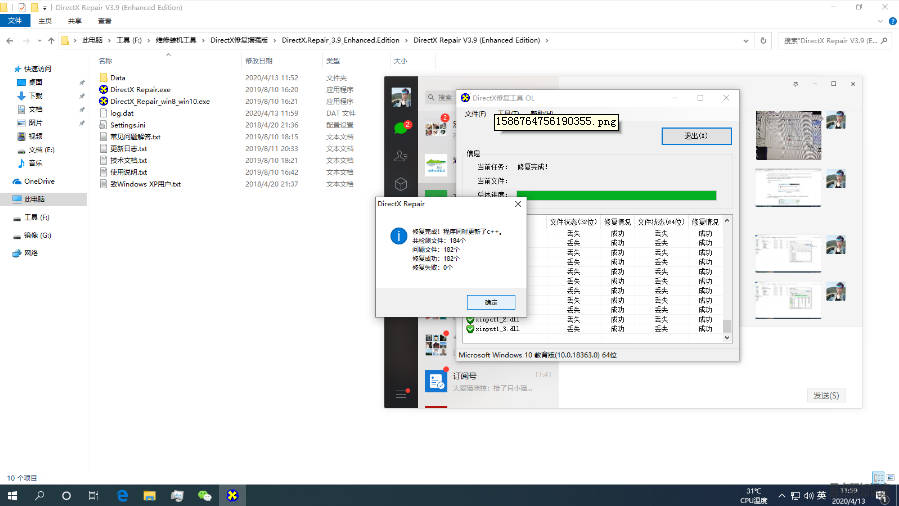Click the Up arrow in Explorer navigation
The width and height of the screenshot is (899, 506).
pyautogui.click(x=51, y=41)
